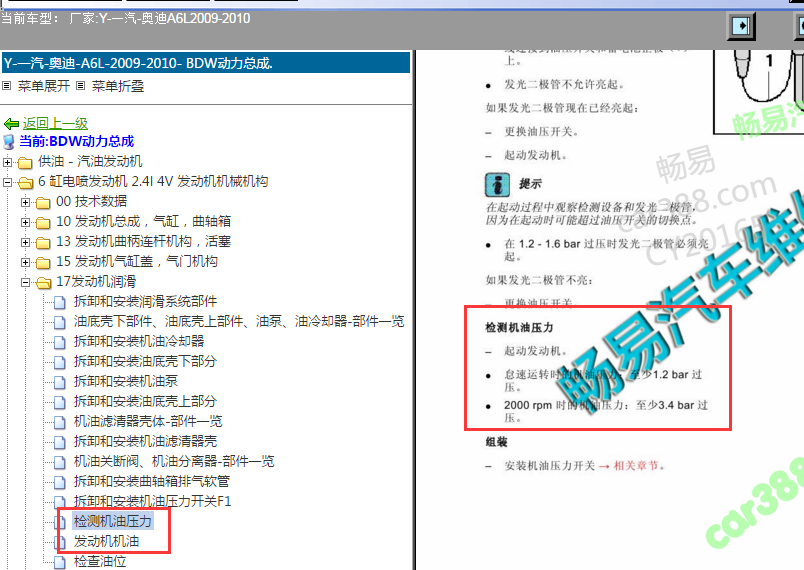Viewport: 804px width, 570px height.
Task: Open 拆卸和安装机油泵 page
Action: click(x=126, y=381)
